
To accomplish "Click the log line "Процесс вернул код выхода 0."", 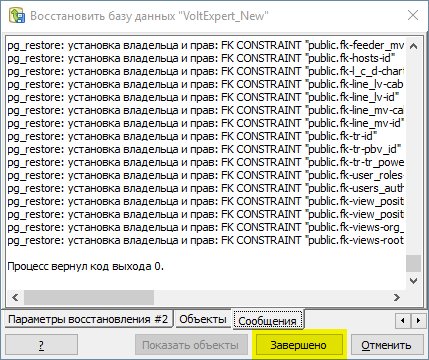I will pyautogui.click(x=86, y=266).
